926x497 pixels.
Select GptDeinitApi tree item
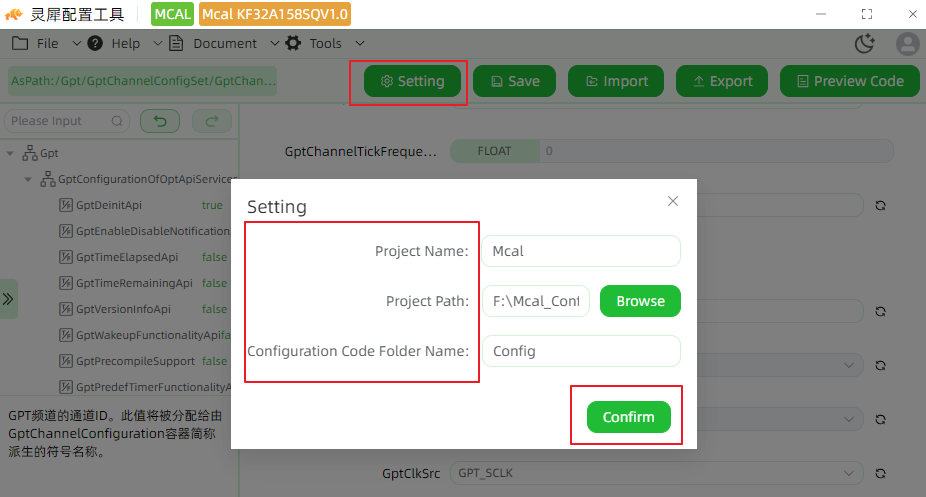point(109,205)
